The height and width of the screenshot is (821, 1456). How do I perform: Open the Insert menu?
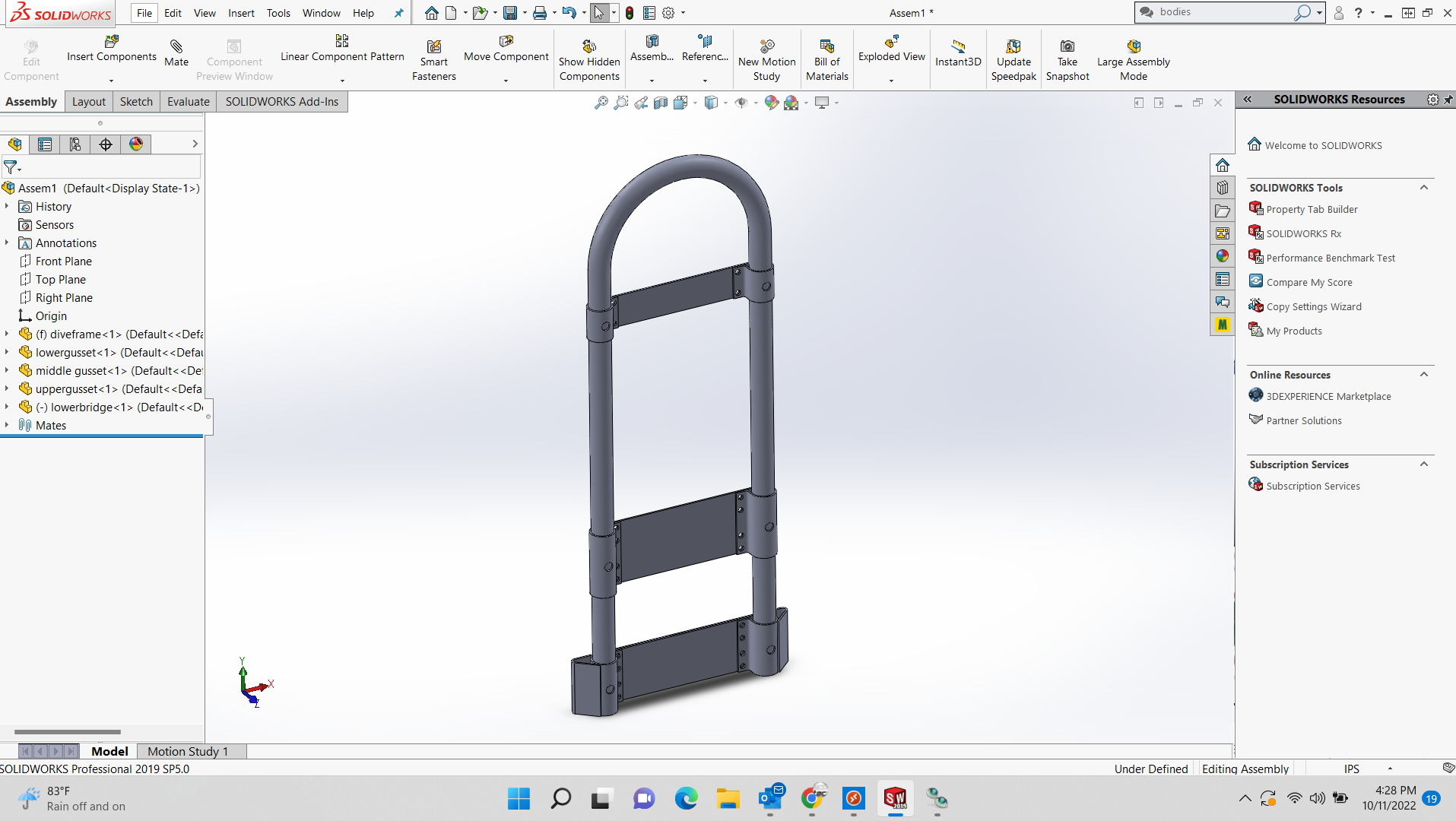241,13
